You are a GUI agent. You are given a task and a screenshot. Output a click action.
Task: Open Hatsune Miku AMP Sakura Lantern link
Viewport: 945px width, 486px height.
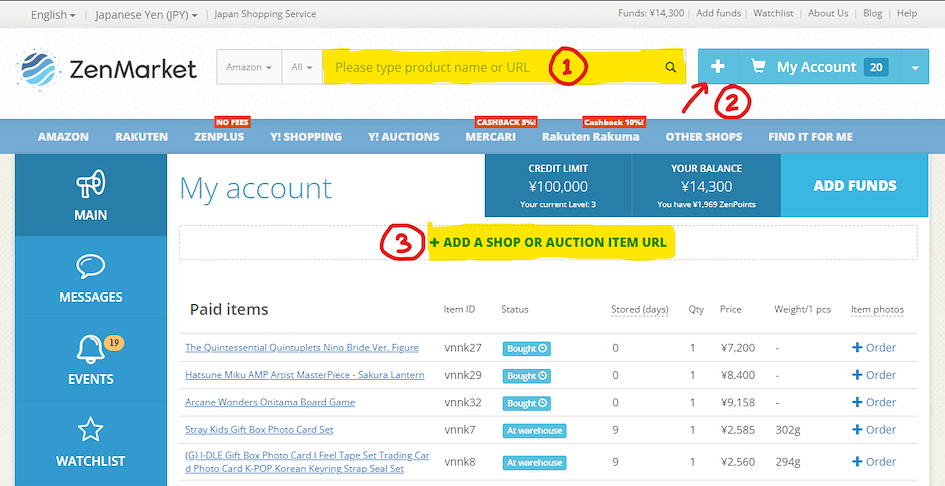[x=304, y=375]
